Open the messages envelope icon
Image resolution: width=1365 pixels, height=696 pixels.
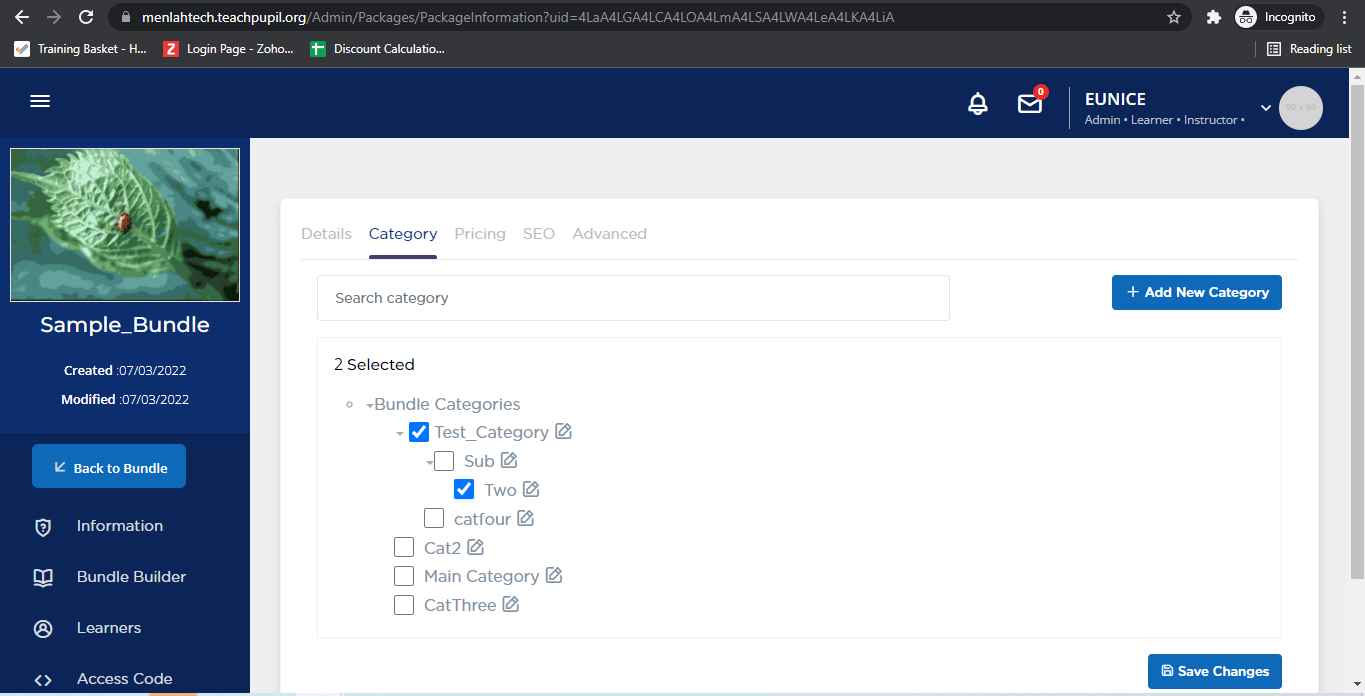tap(1029, 104)
